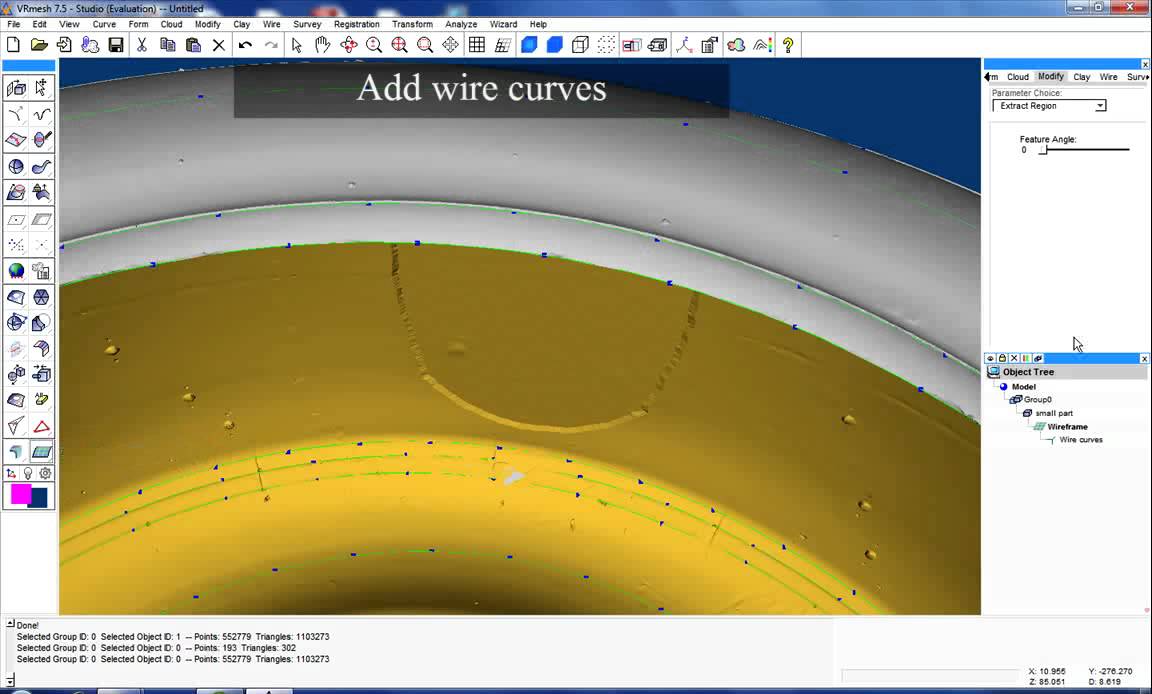The image size is (1152, 694).
Task: Open the Transform menu
Action: pyautogui.click(x=412, y=24)
